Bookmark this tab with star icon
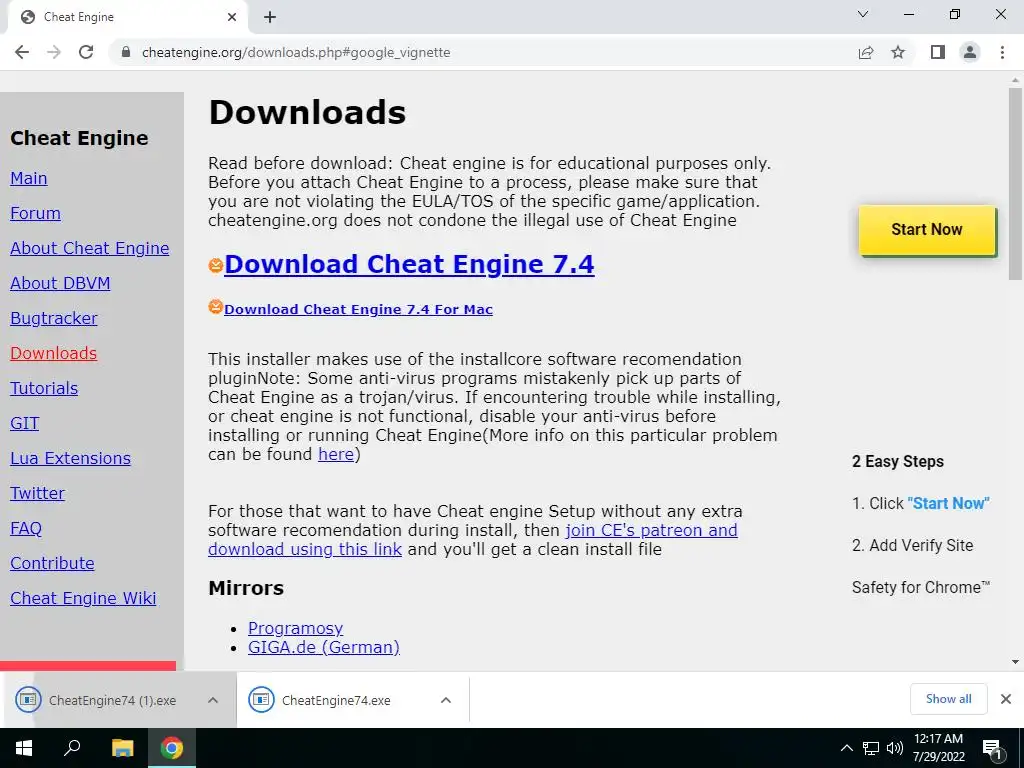This screenshot has width=1024, height=768. click(898, 52)
